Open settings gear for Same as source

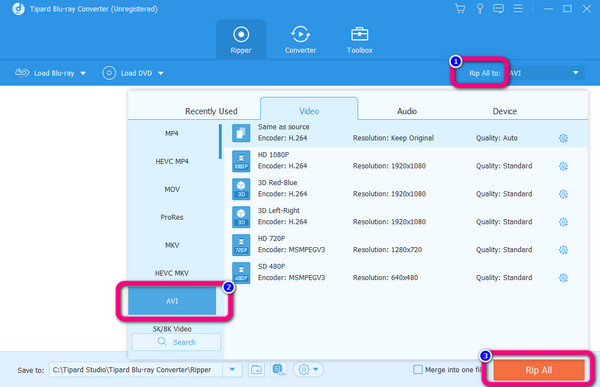click(563, 138)
